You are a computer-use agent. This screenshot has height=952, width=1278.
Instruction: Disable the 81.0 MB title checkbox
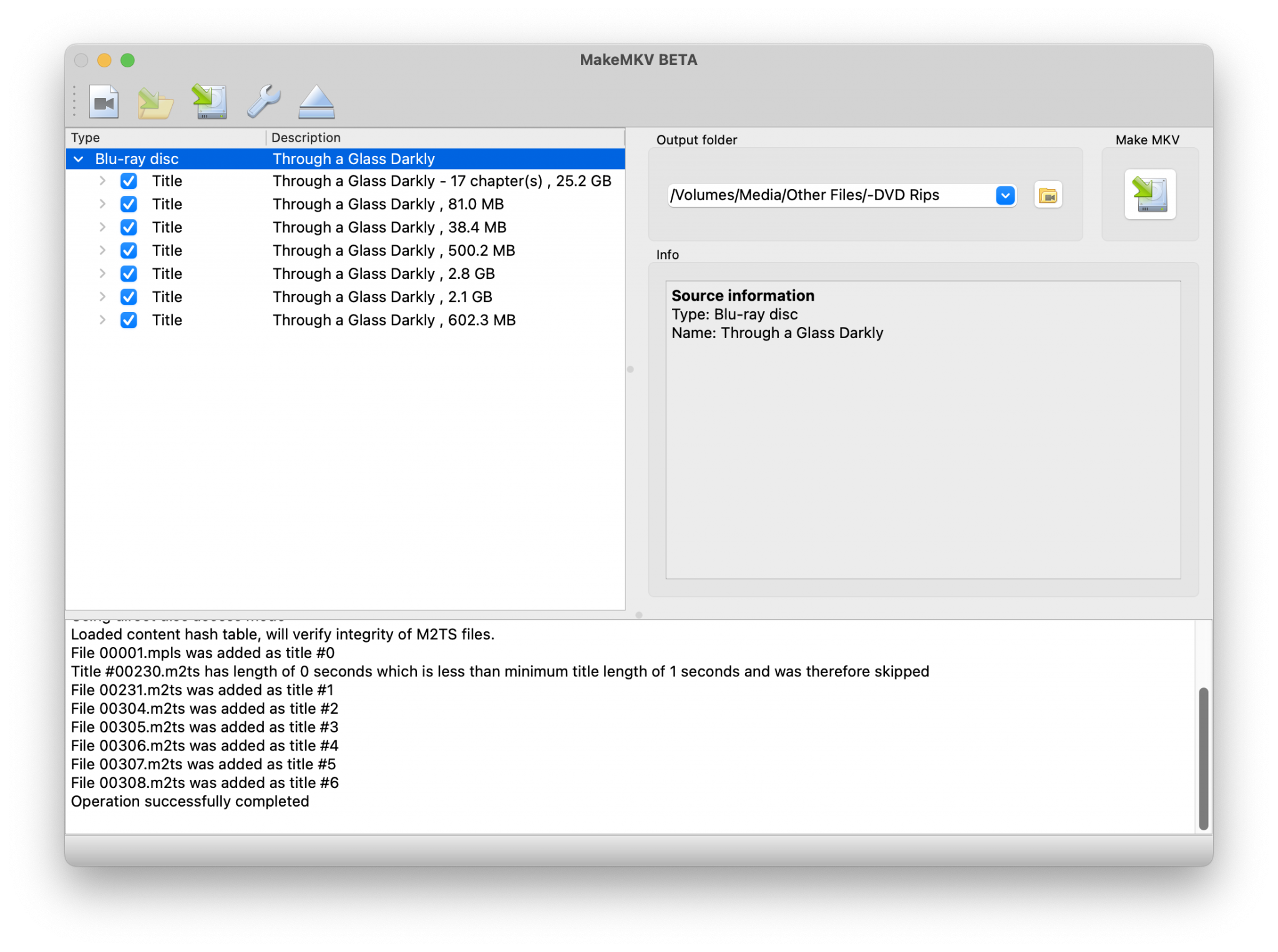click(129, 204)
